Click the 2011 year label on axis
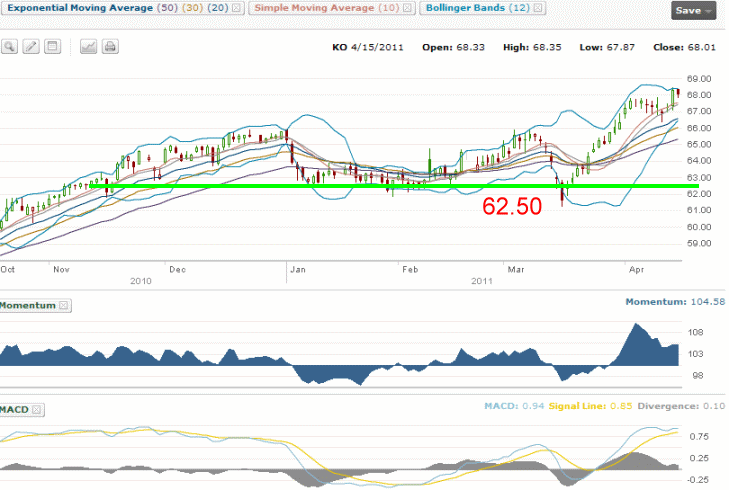Screen dimensions: 729x490 [x=482, y=281]
